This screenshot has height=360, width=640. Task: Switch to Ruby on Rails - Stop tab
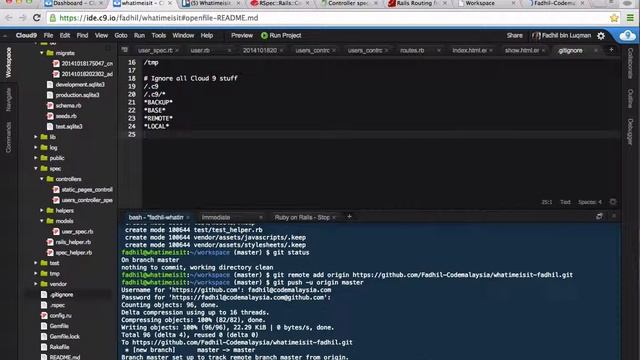[302, 218]
